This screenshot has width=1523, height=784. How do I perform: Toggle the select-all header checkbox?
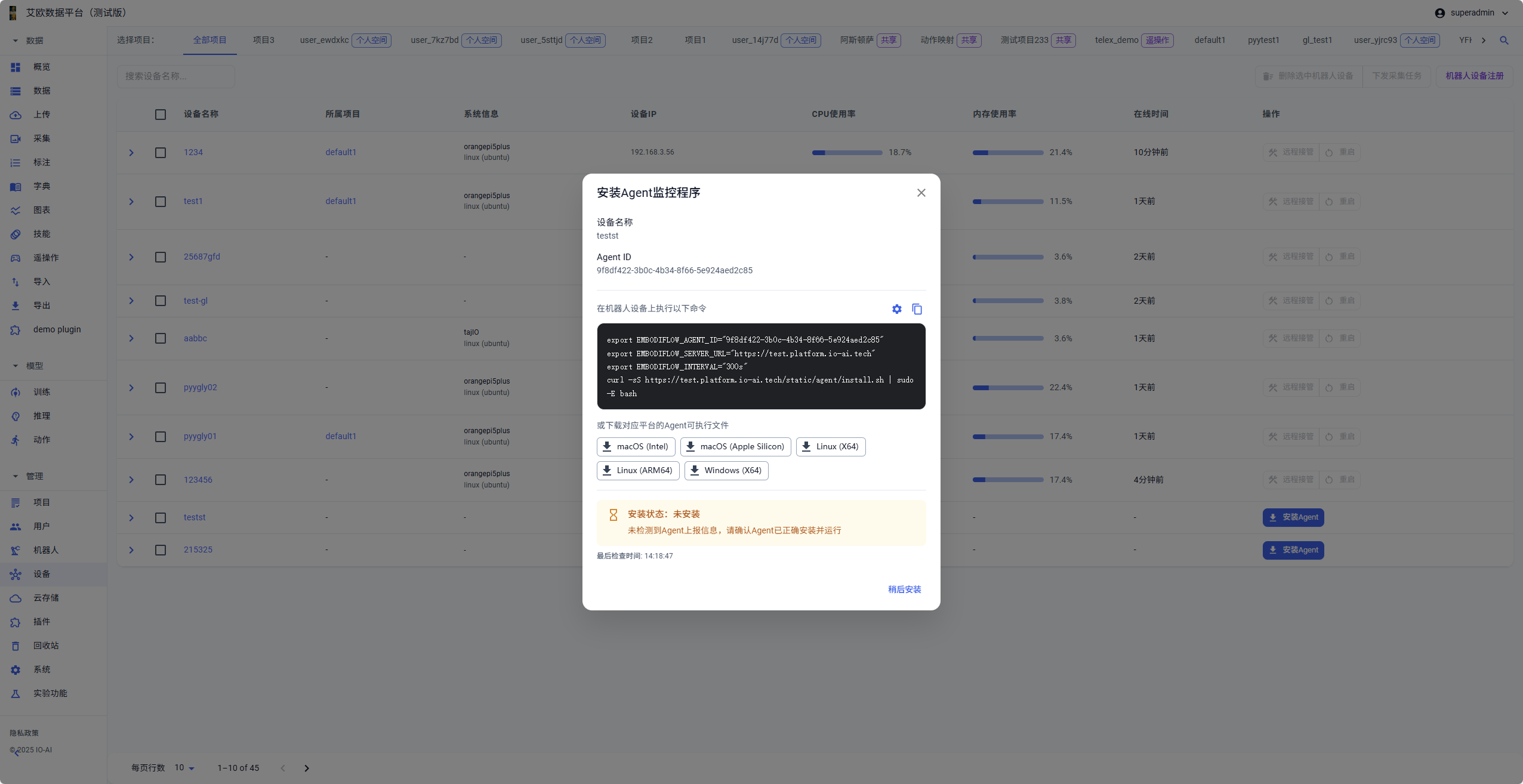[161, 115]
